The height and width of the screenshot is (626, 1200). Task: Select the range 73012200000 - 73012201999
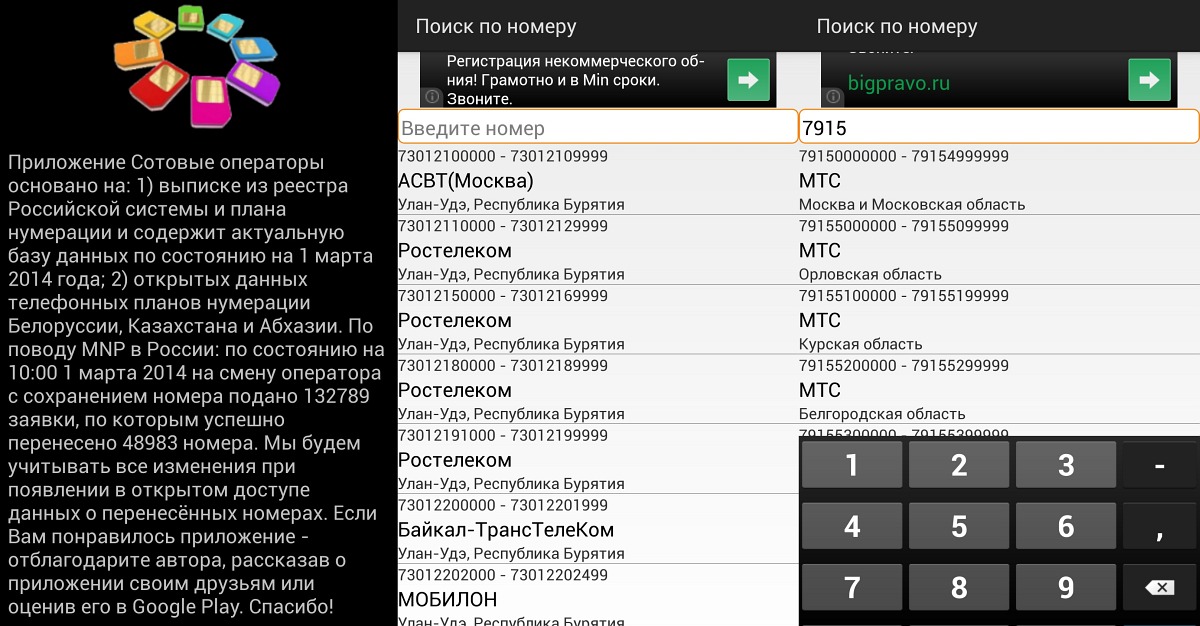[503, 506]
